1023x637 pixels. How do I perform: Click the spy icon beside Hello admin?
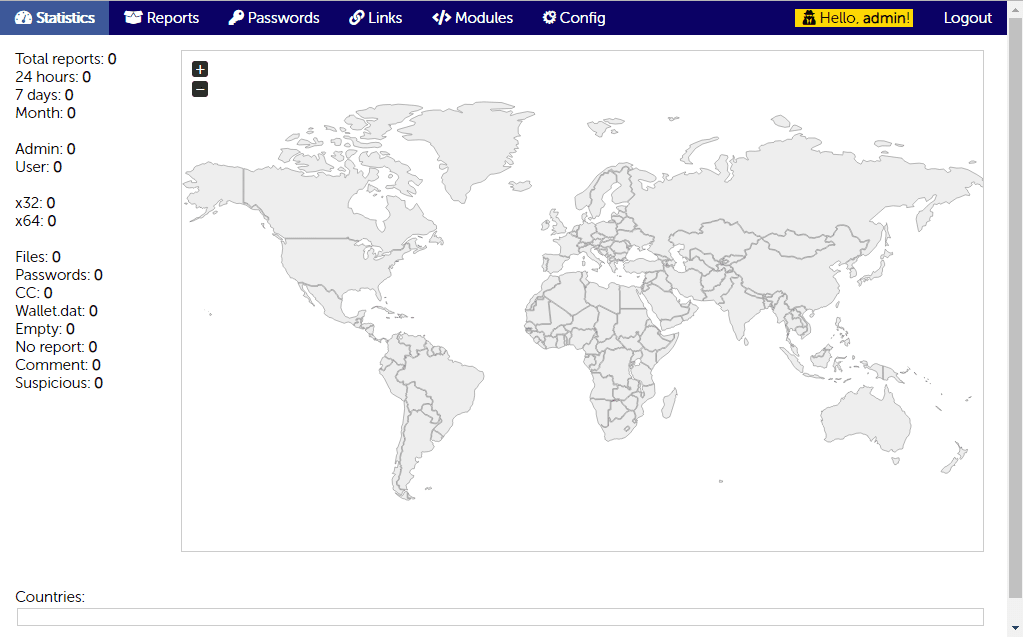coord(808,18)
